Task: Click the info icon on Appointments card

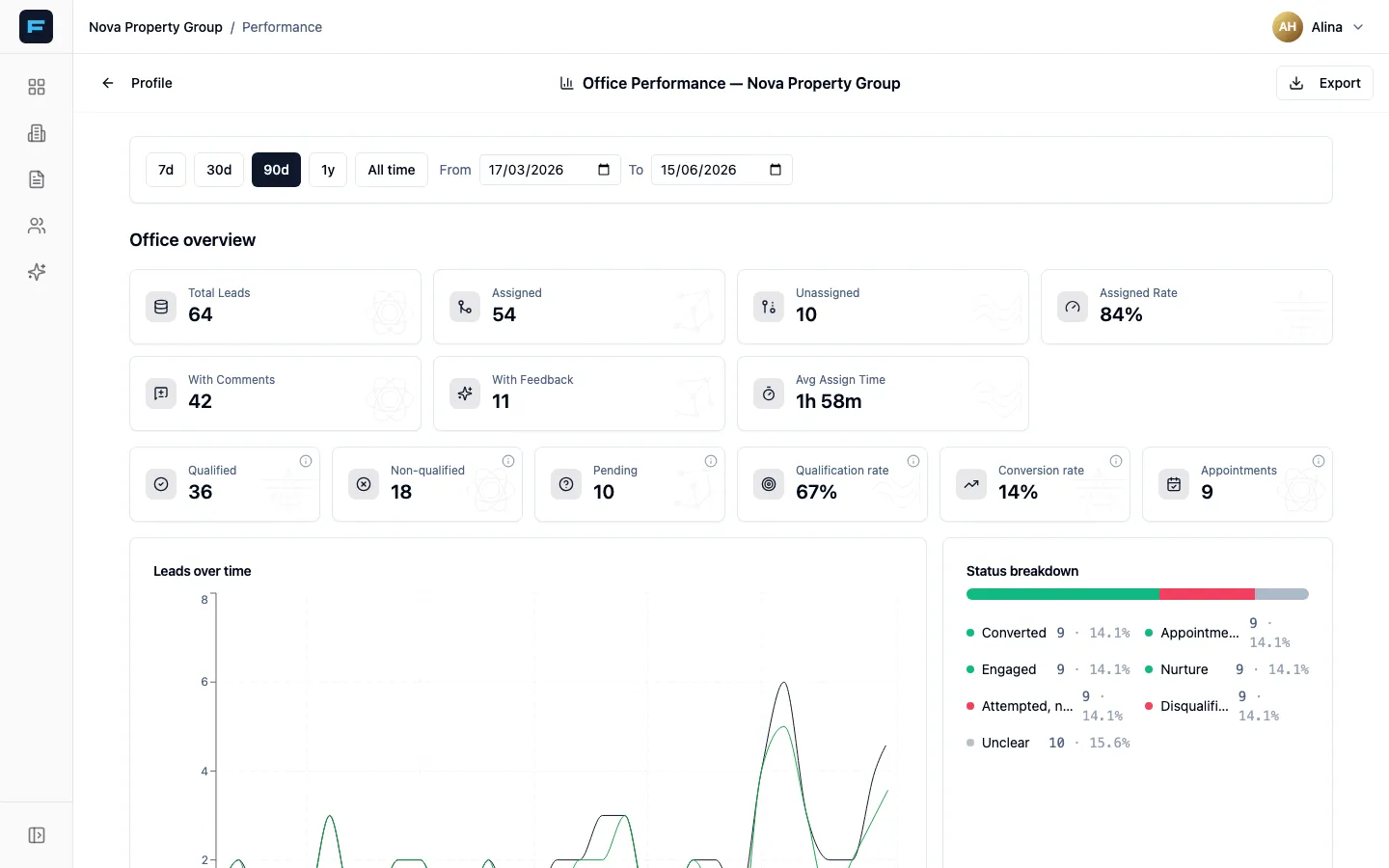Action: point(1319,461)
